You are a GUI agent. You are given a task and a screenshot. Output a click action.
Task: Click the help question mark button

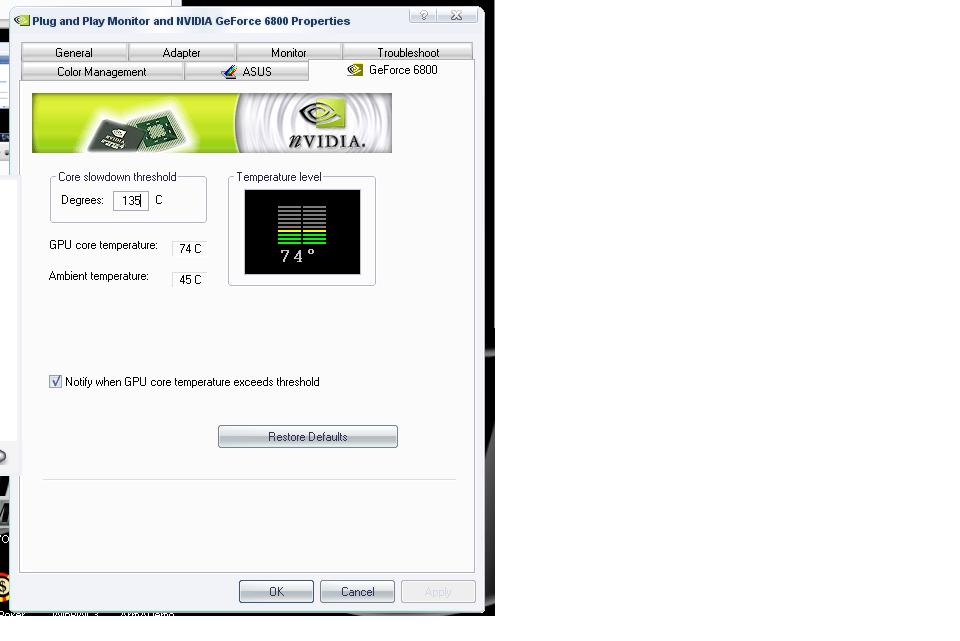tap(424, 15)
